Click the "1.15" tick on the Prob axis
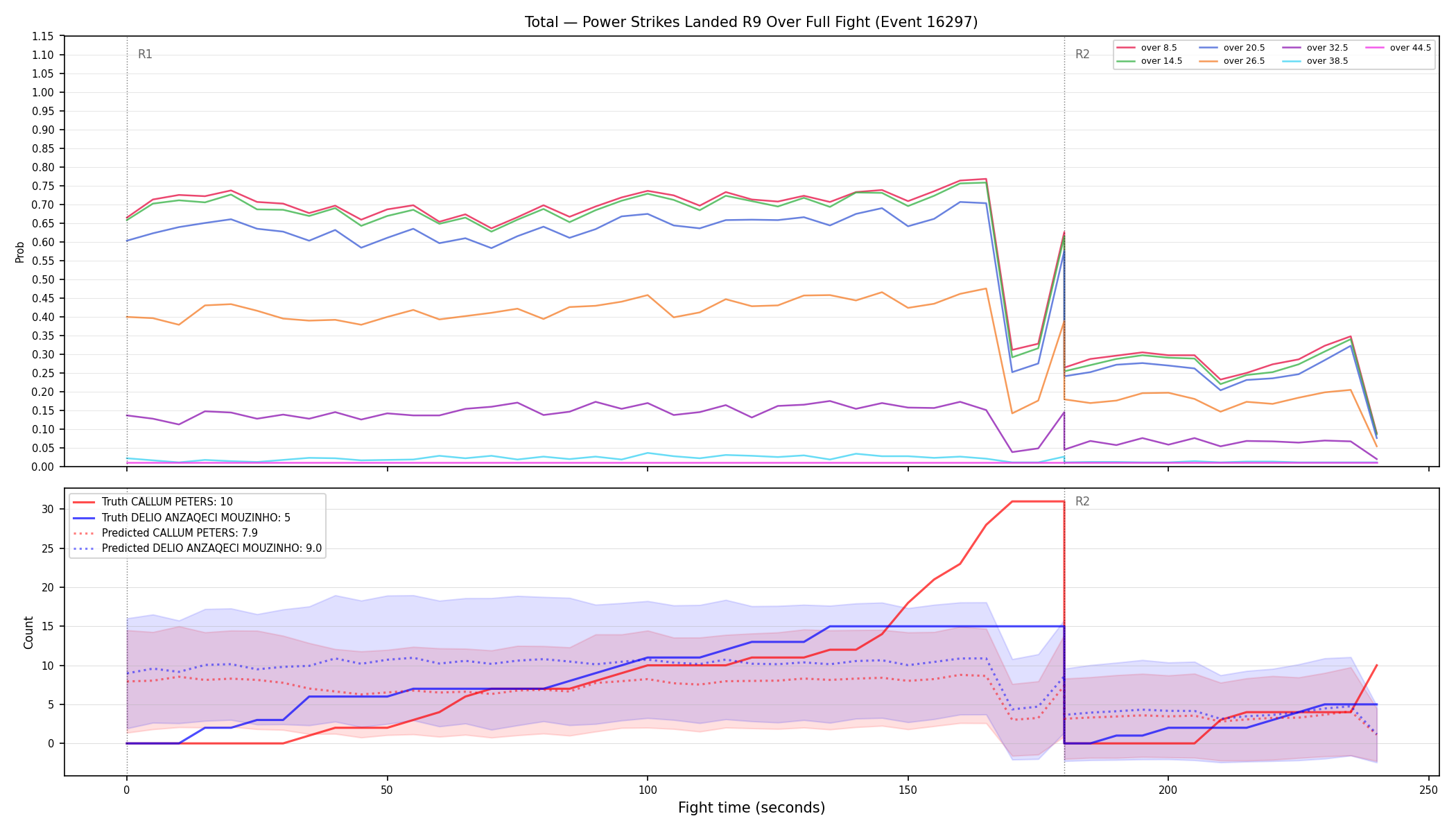 (x=43, y=36)
